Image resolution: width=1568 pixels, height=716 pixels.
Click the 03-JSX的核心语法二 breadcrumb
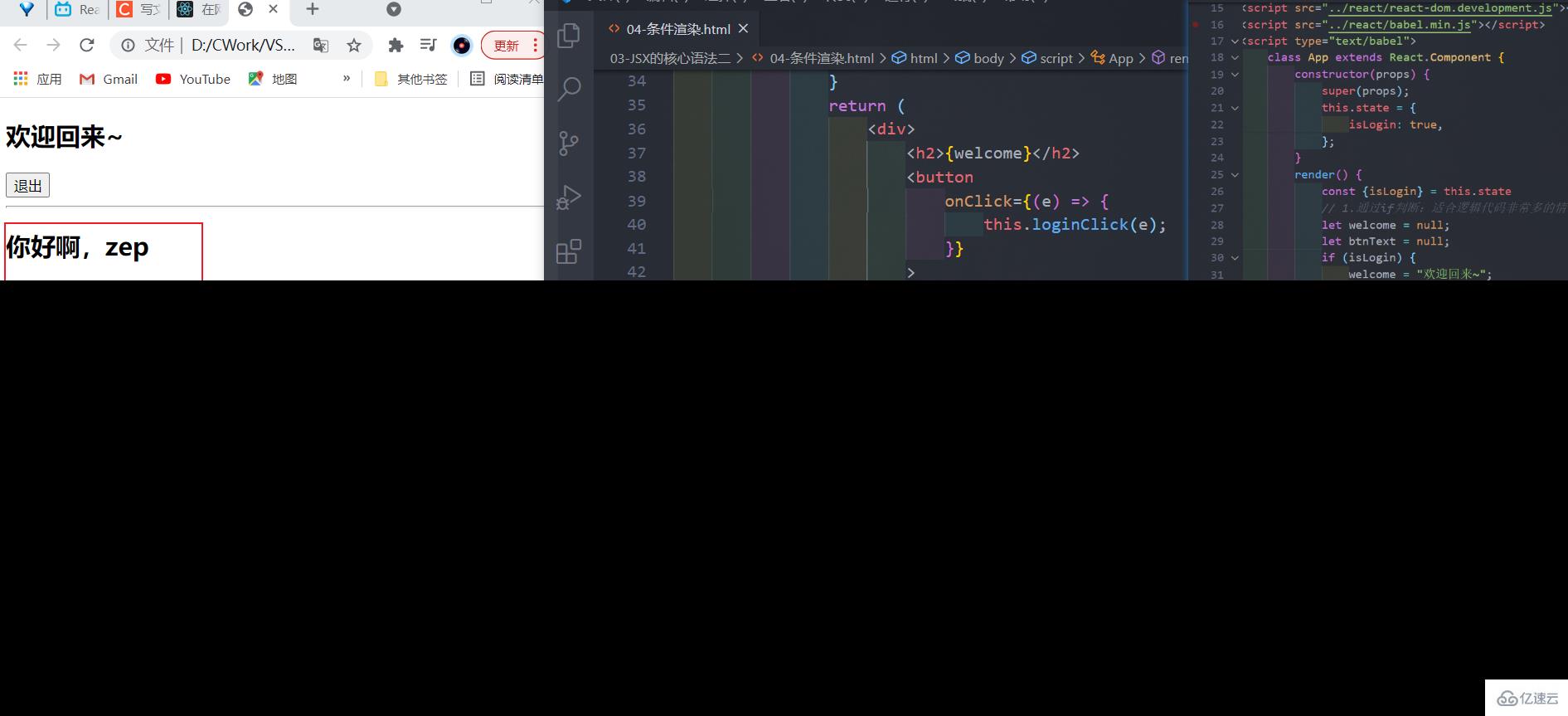coord(671,58)
